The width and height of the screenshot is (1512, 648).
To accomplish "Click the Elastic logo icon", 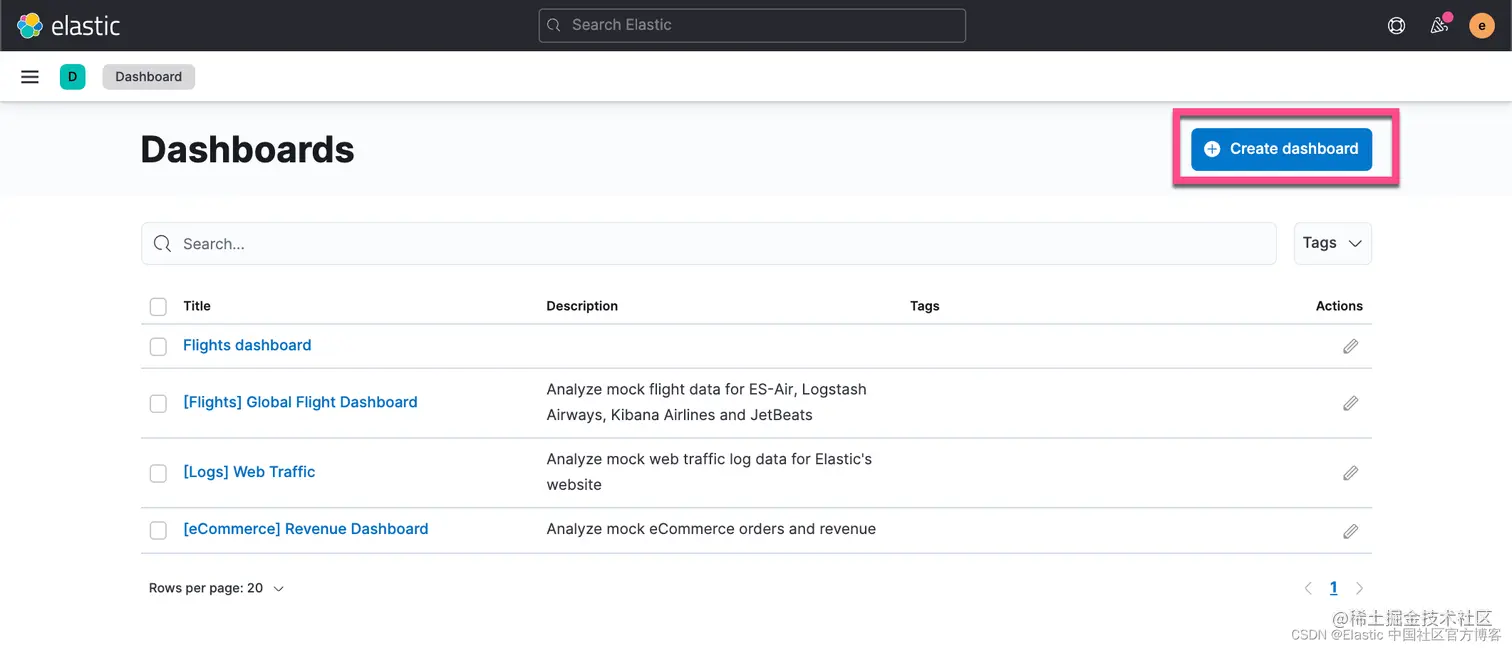I will (x=30, y=25).
